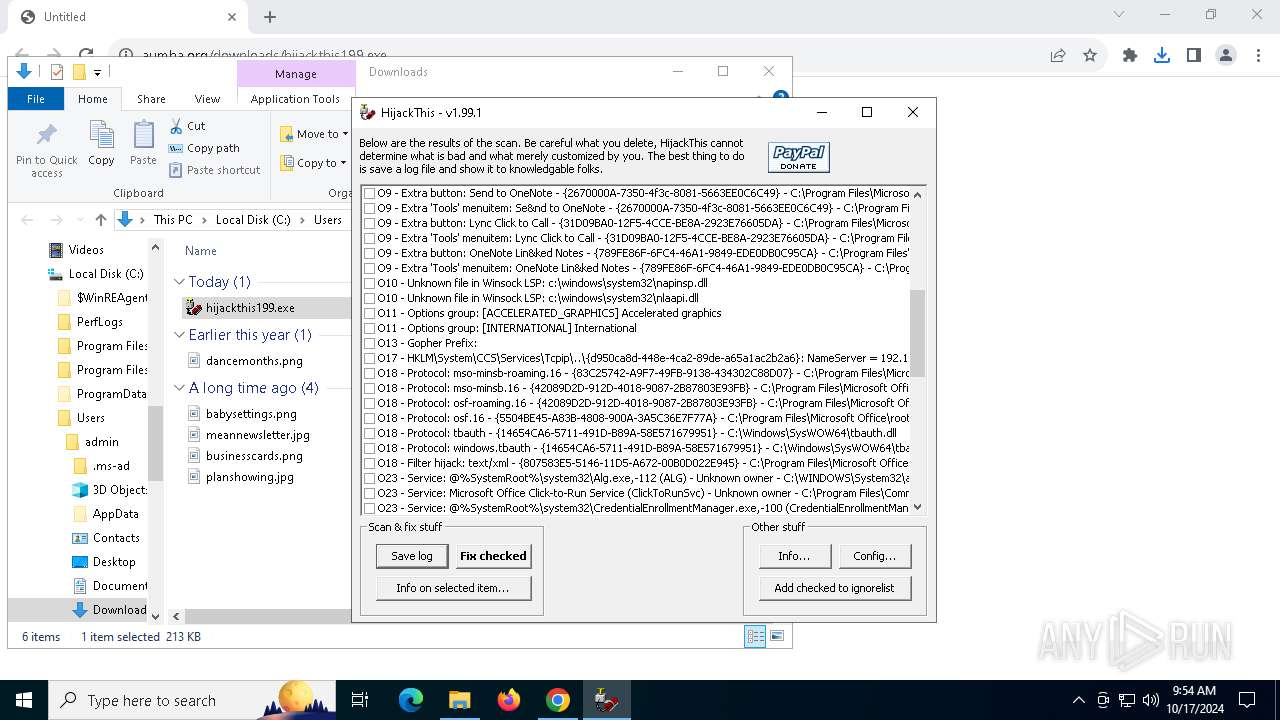Switch to the Home ribbon tab
Viewport: 1280px width, 720px height.
pyautogui.click(x=93, y=99)
